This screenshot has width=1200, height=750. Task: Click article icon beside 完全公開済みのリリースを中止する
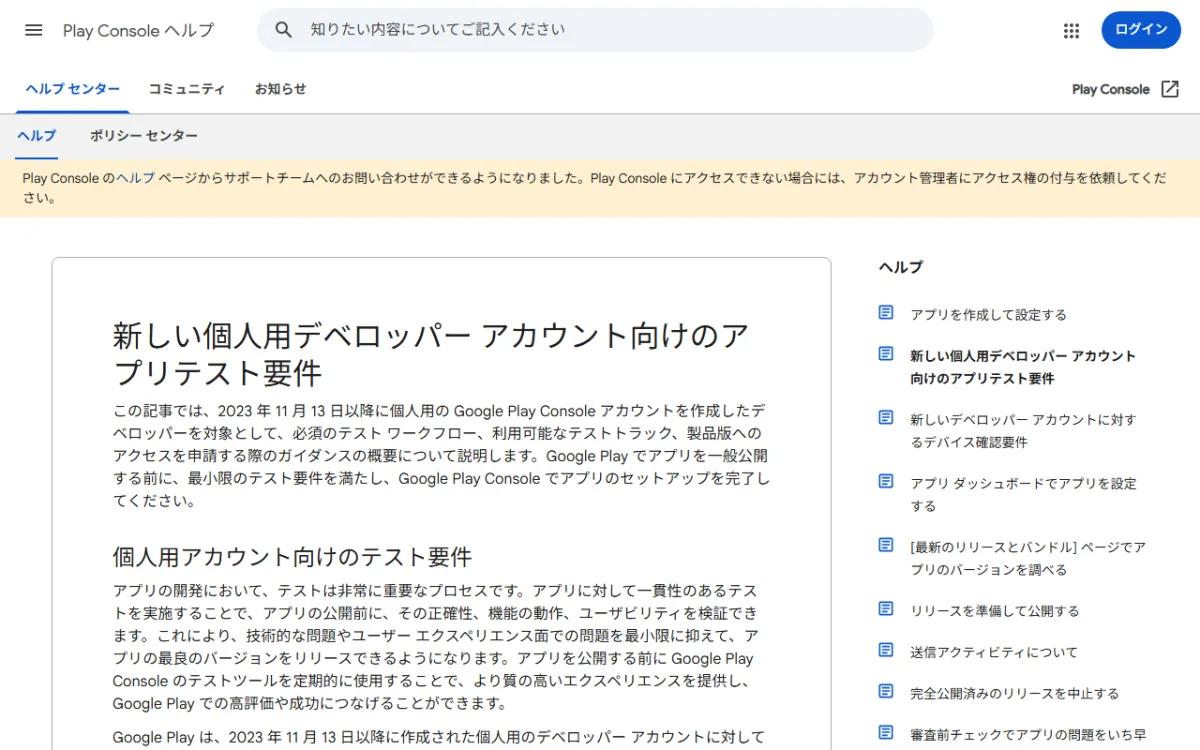pyautogui.click(x=886, y=691)
